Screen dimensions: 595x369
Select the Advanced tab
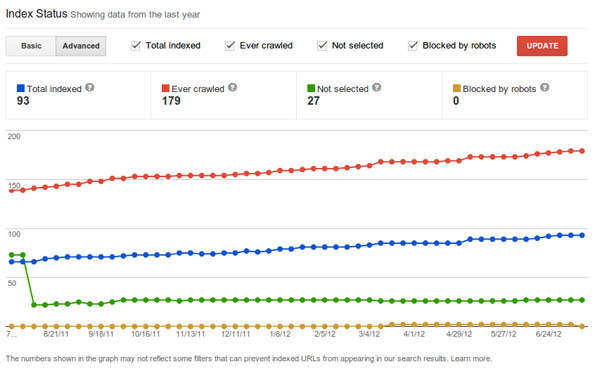click(x=81, y=46)
